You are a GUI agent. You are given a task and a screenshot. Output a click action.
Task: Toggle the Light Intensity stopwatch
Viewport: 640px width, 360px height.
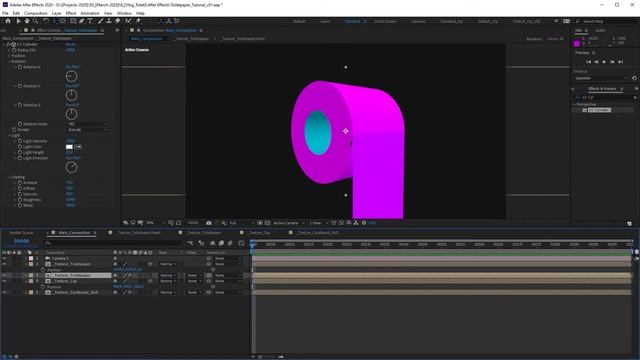[x=20, y=141]
